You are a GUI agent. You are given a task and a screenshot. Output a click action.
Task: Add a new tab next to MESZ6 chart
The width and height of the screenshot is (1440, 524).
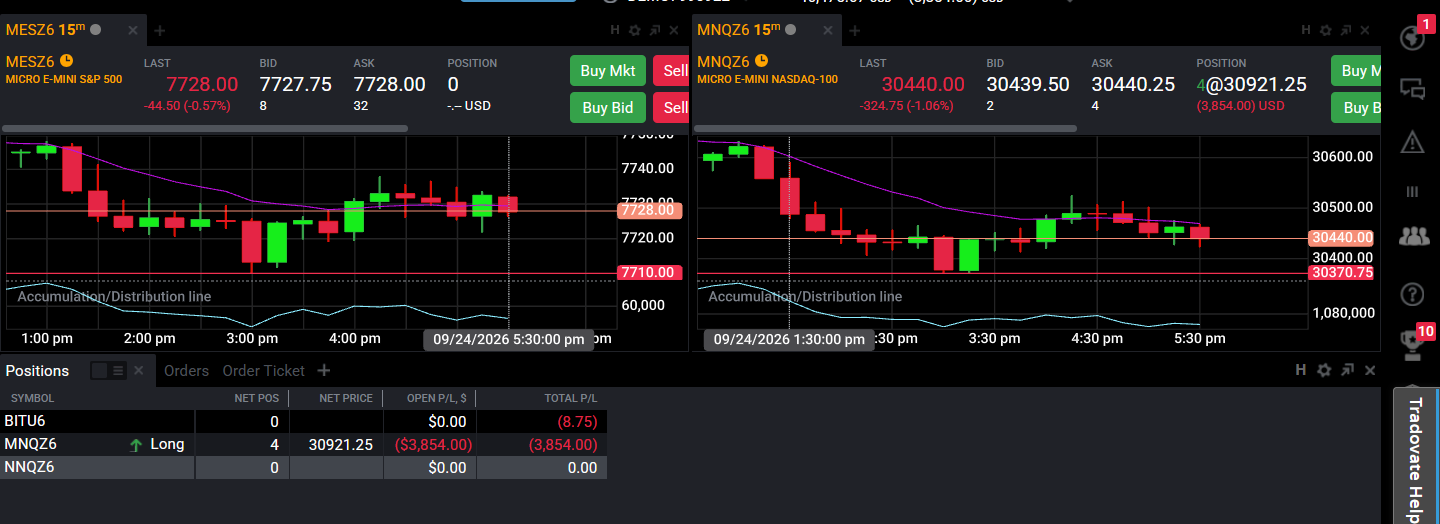point(160,31)
